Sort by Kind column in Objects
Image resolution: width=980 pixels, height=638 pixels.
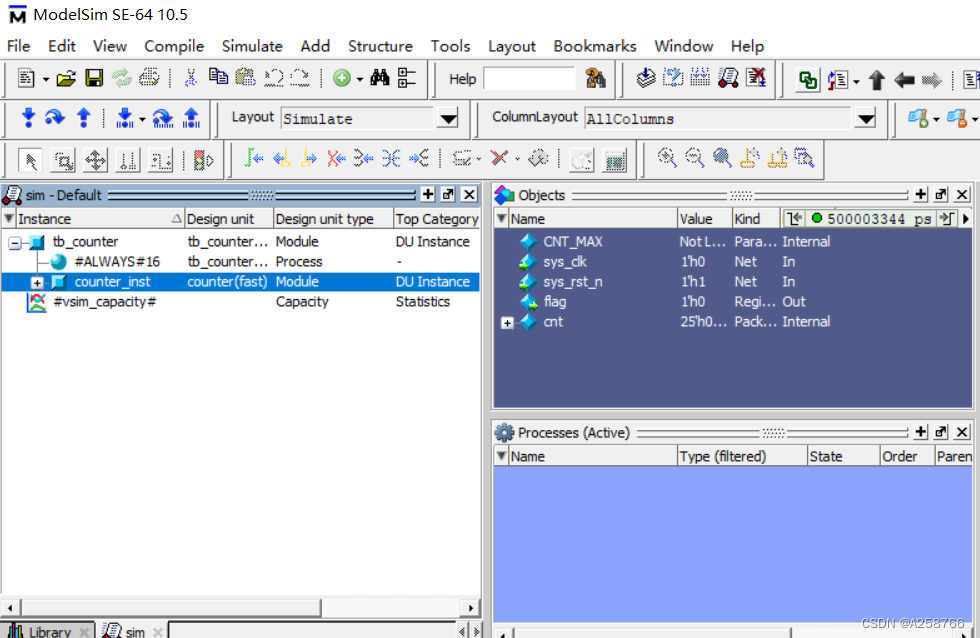[756, 219]
